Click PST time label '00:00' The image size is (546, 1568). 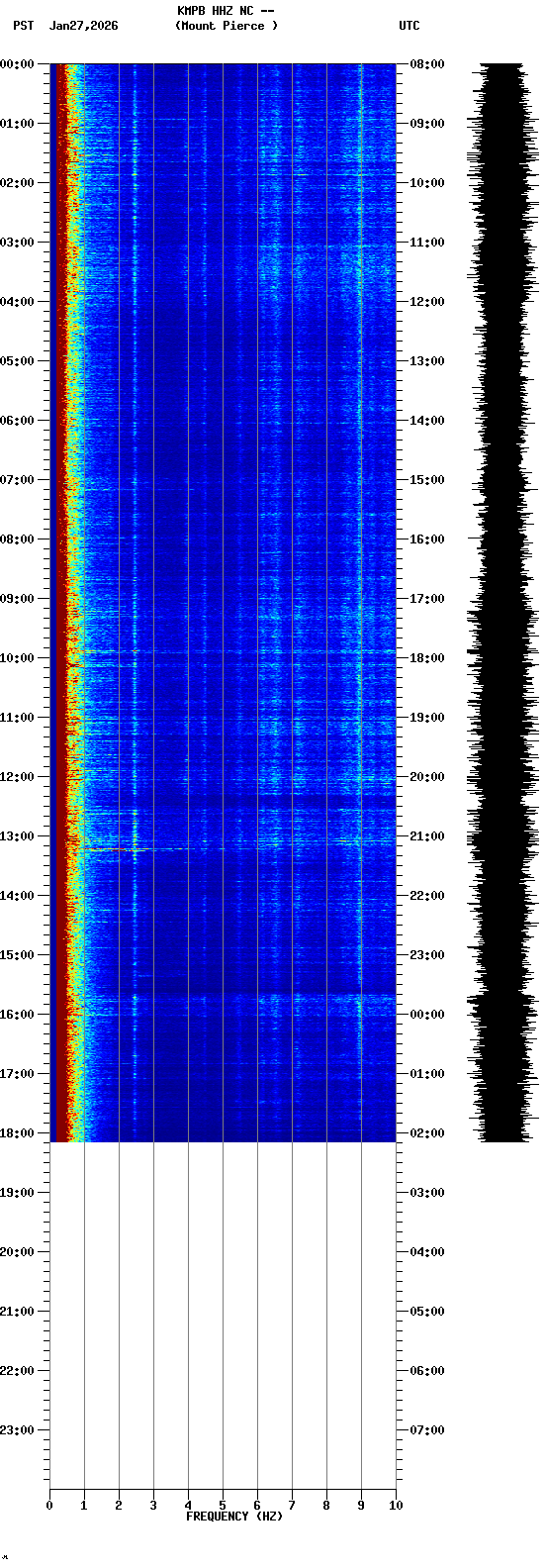[x=17, y=64]
